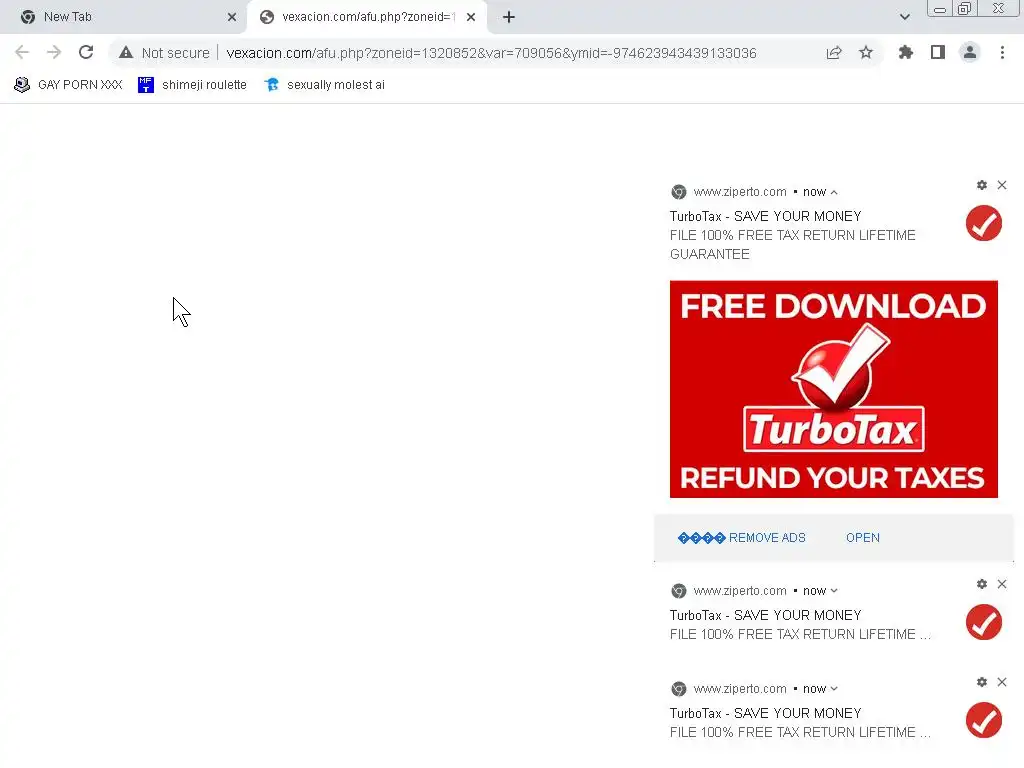Collapse the first notification with up chevron
This screenshot has height=768, width=1024.
tap(834, 193)
